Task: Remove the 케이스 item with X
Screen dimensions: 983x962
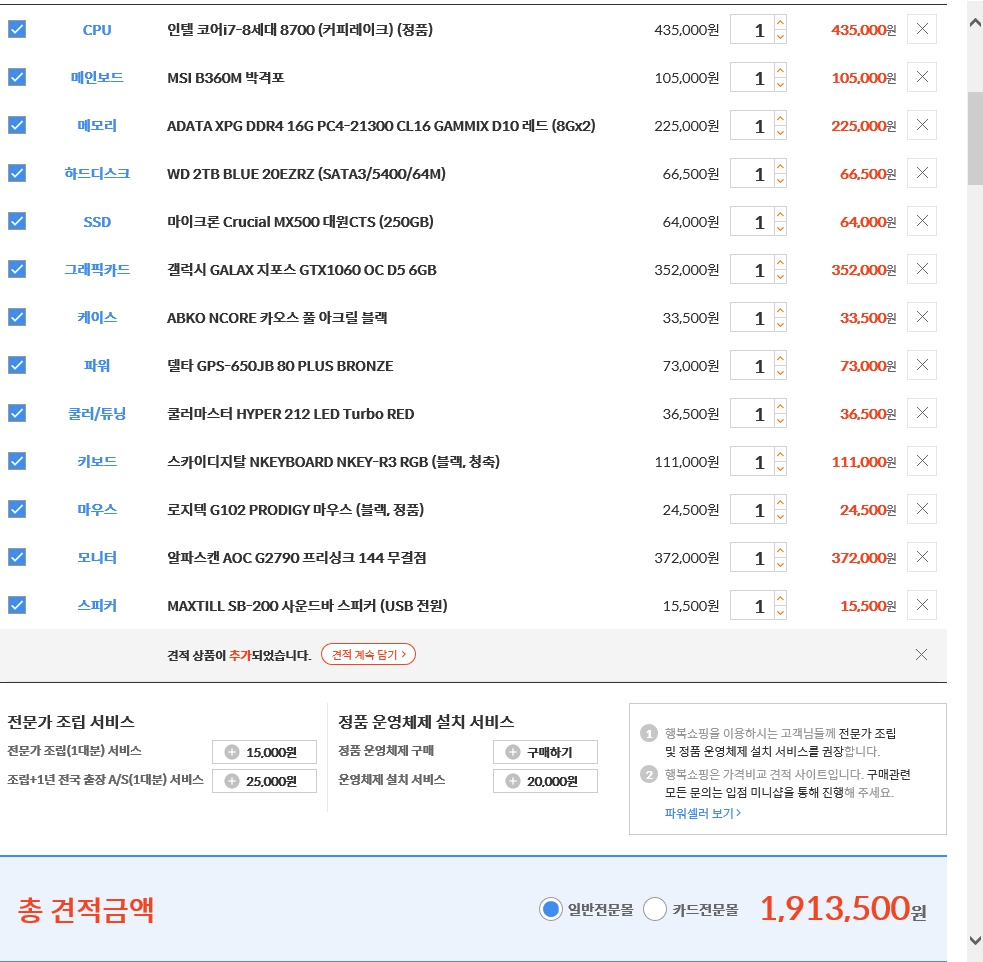Action: tap(922, 317)
